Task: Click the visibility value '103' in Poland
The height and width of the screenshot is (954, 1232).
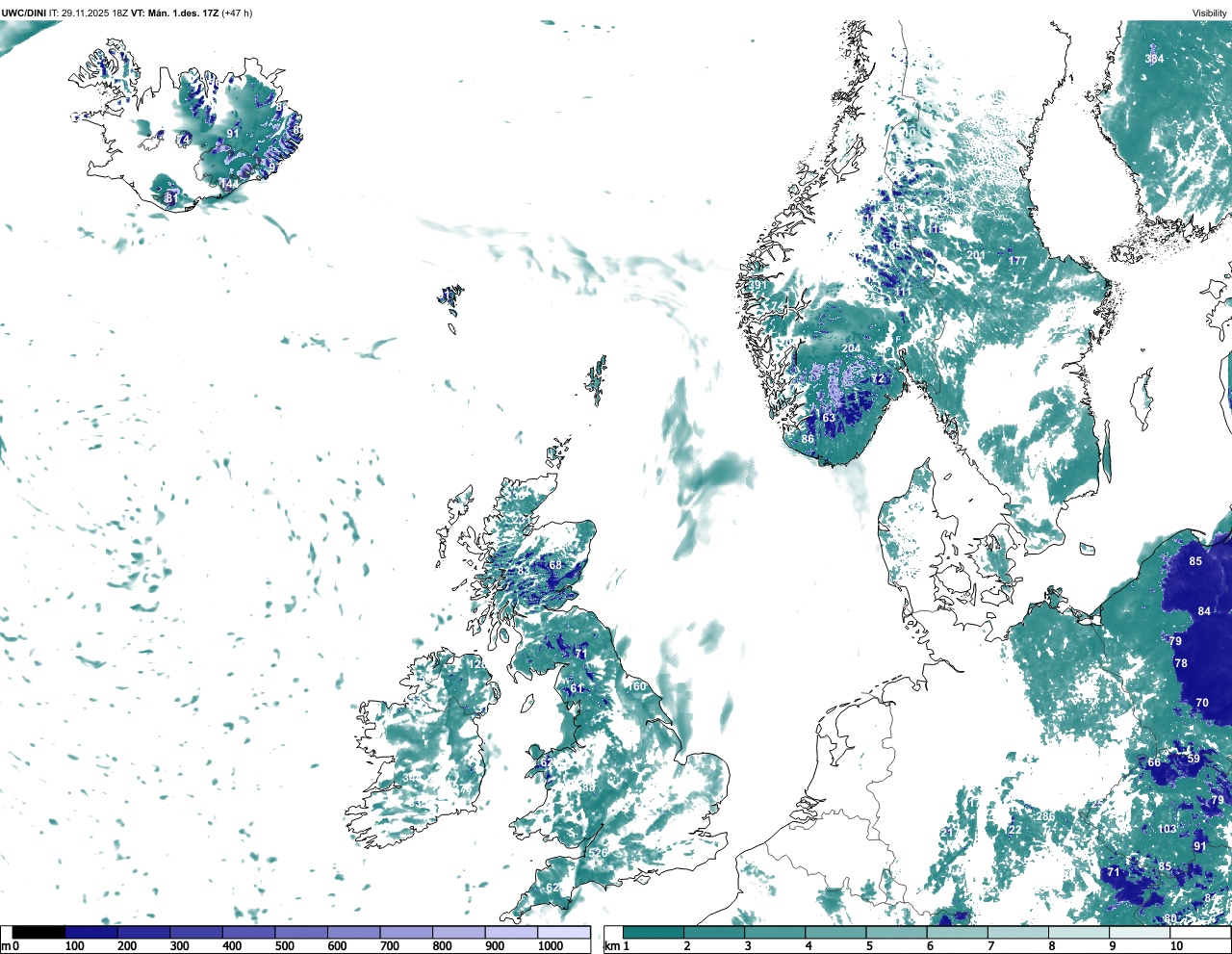Action: pyautogui.click(x=1168, y=829)
